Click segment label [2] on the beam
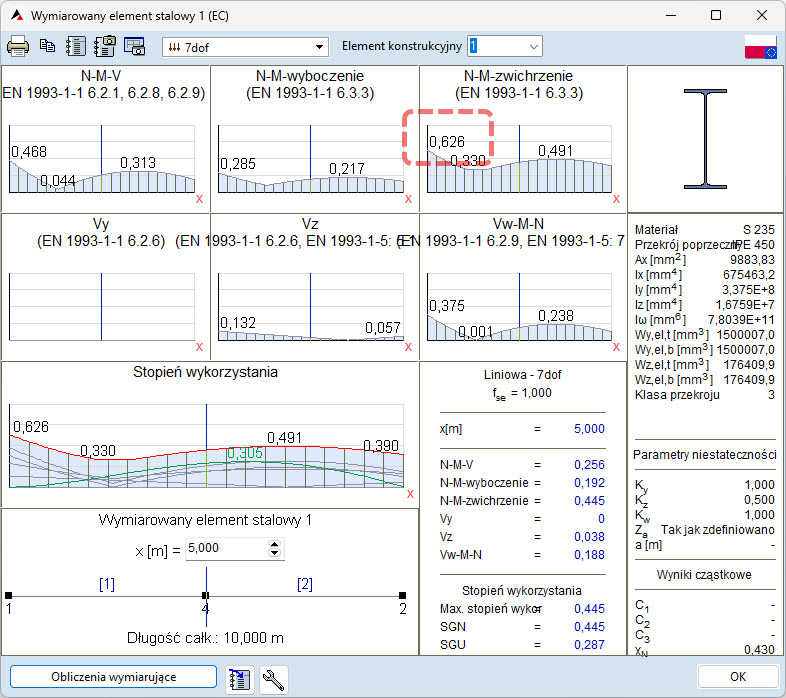Screen dimensions: 786x698 coord(305,584)
